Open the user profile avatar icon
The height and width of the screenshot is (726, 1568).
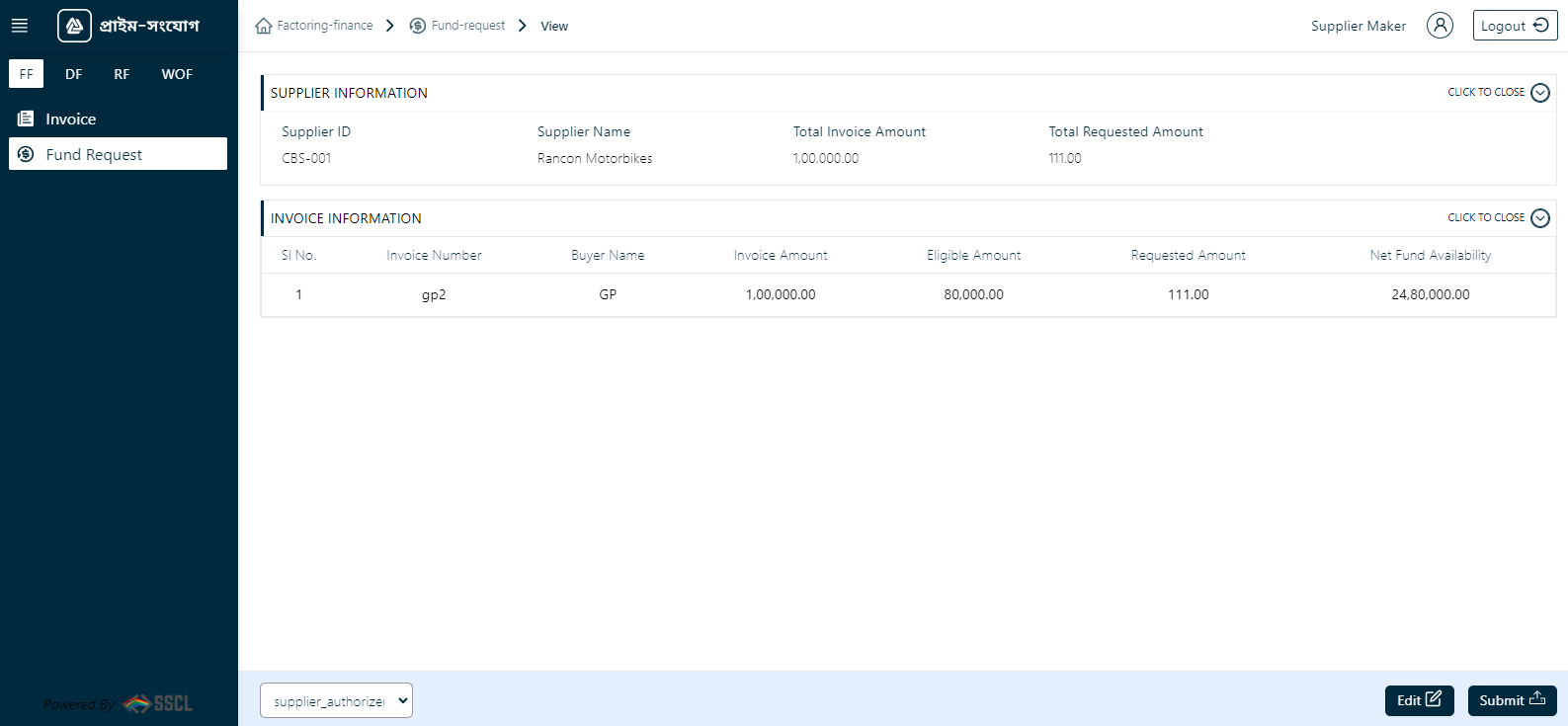pyautogui.click(x=1440, y=26)
